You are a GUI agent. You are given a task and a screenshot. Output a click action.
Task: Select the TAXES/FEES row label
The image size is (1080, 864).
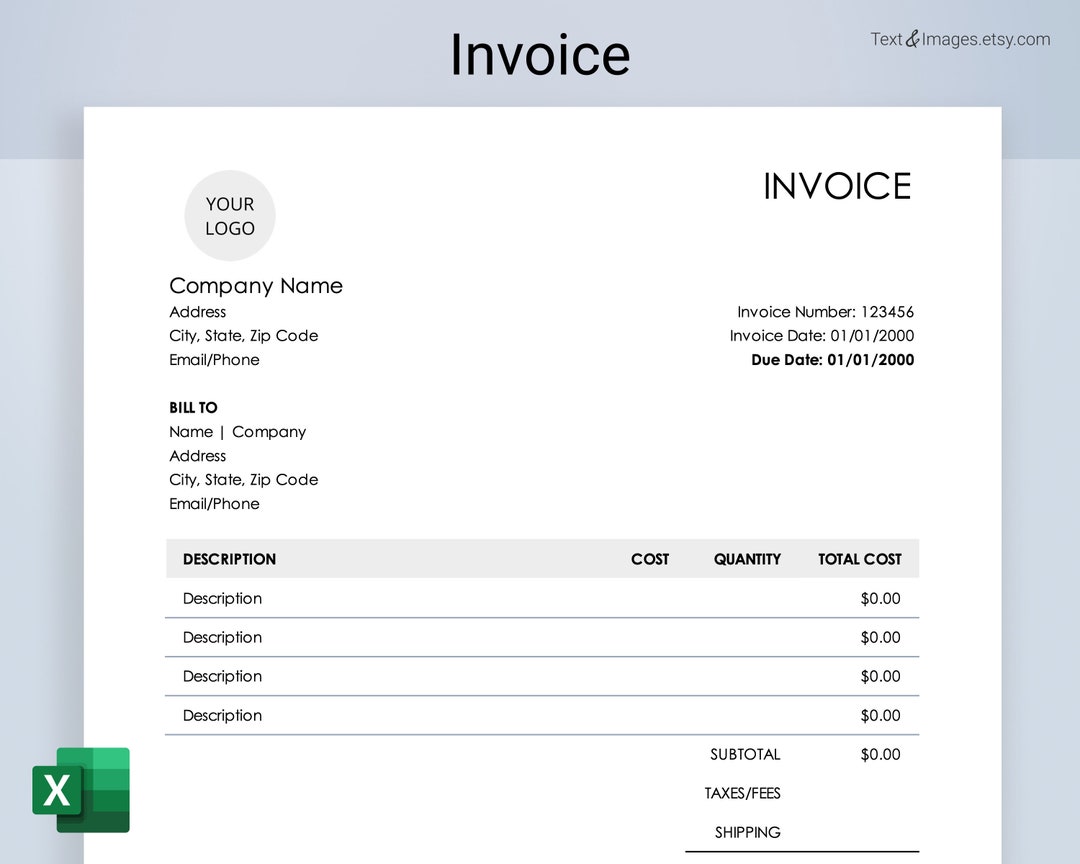pos(743,793)
